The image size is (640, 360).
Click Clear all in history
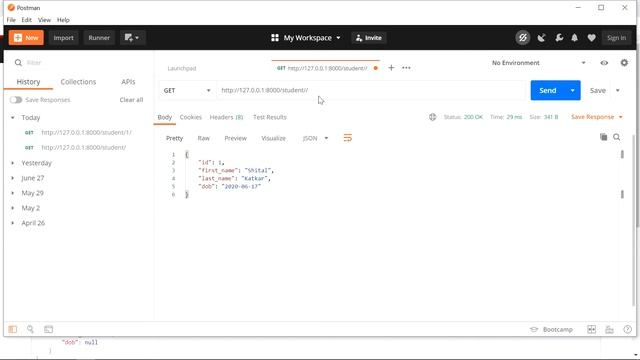tap(131, 100)
